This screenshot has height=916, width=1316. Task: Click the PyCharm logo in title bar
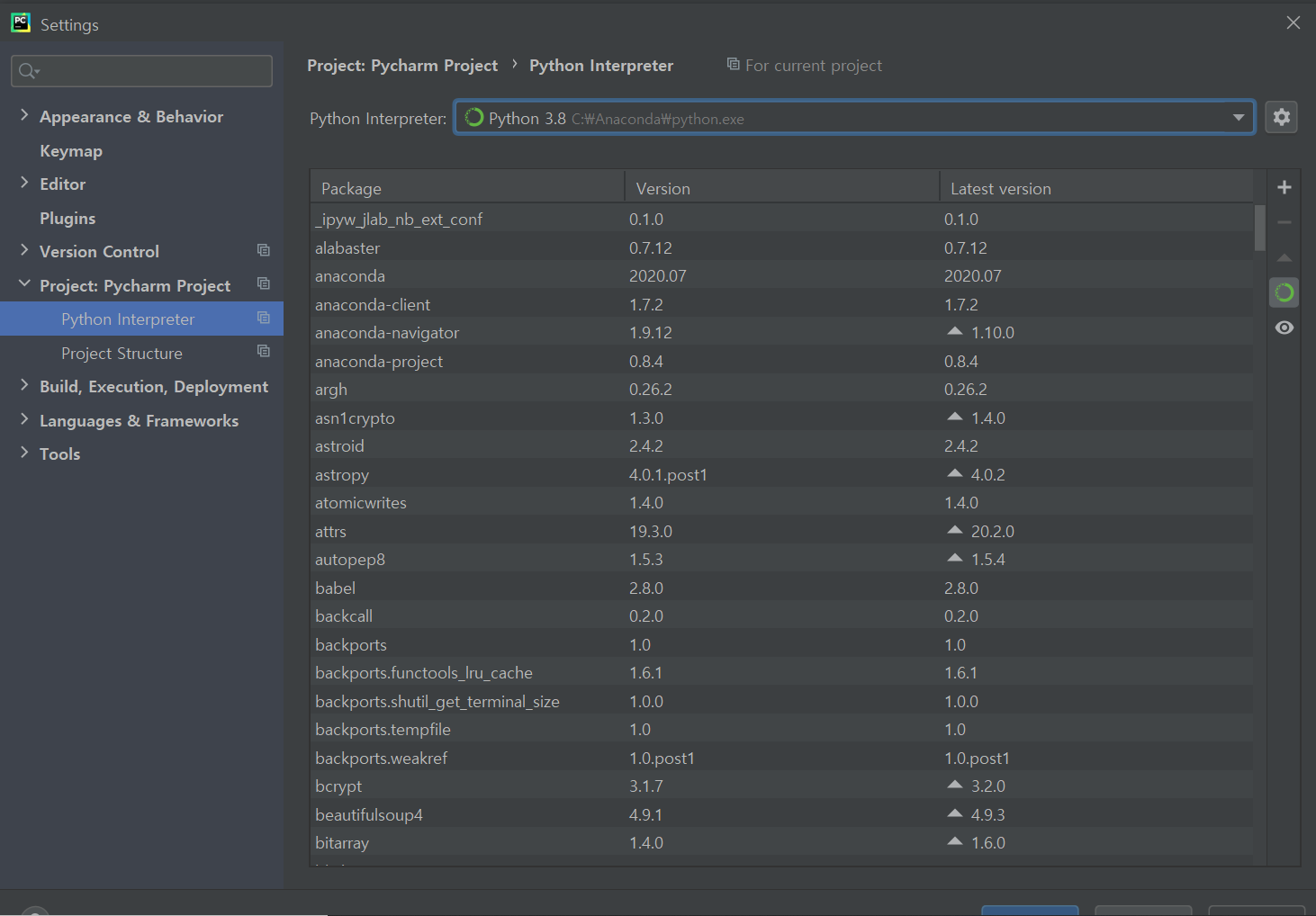pos(20,23)
